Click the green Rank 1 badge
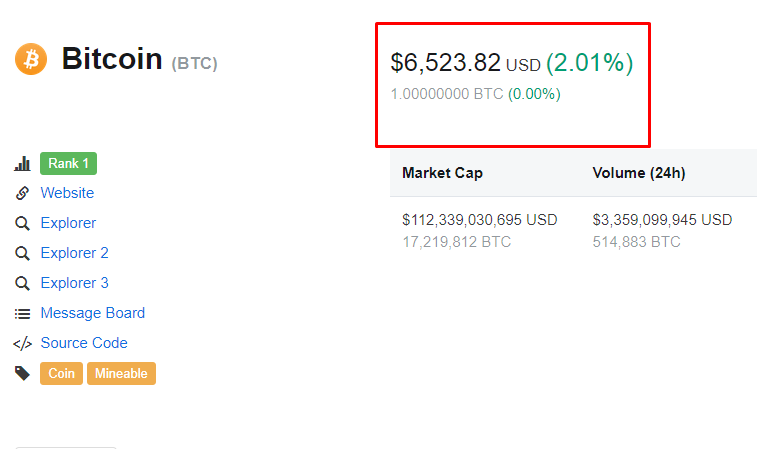Image resolution: width=757 pixels, height=449 pixels. click(69, 164)
